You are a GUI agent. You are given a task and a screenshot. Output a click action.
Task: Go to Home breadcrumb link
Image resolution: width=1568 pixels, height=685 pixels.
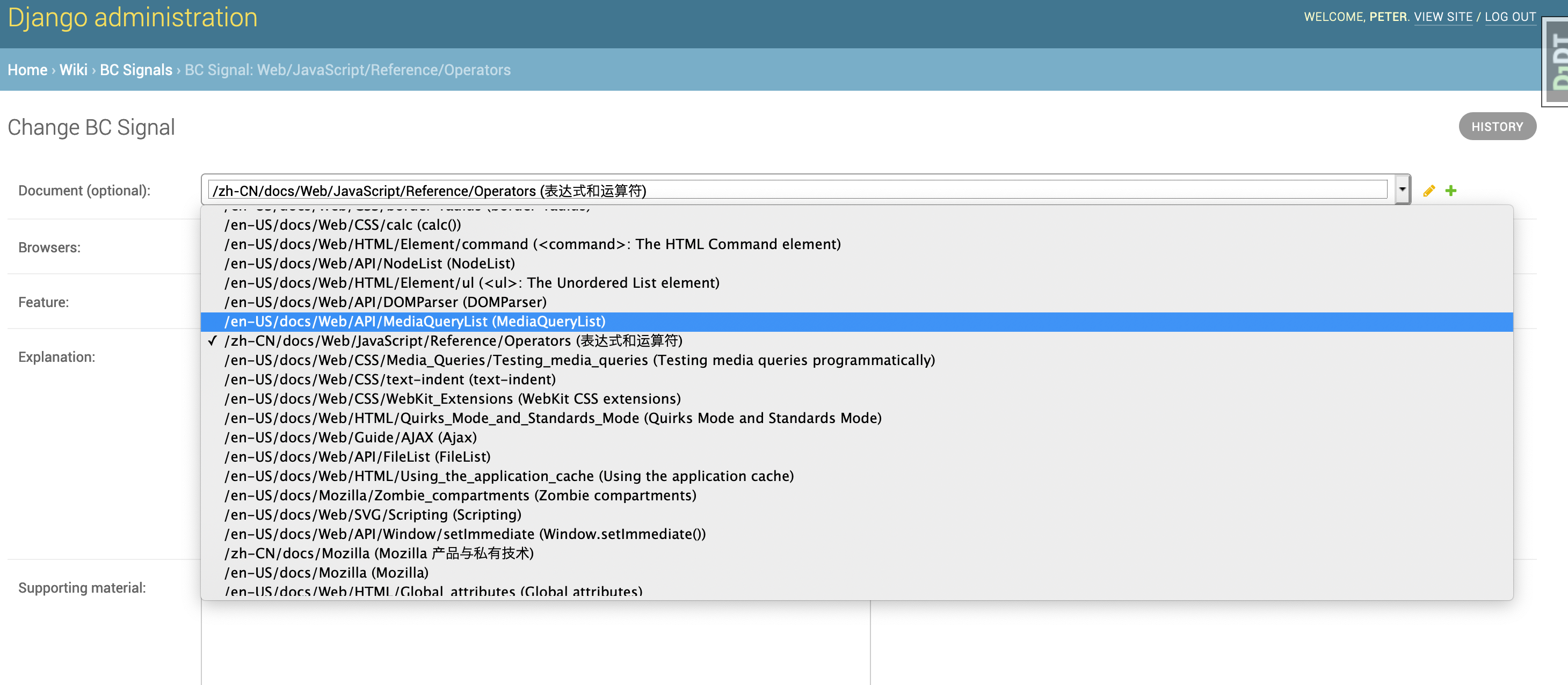(x=27, y=70)
